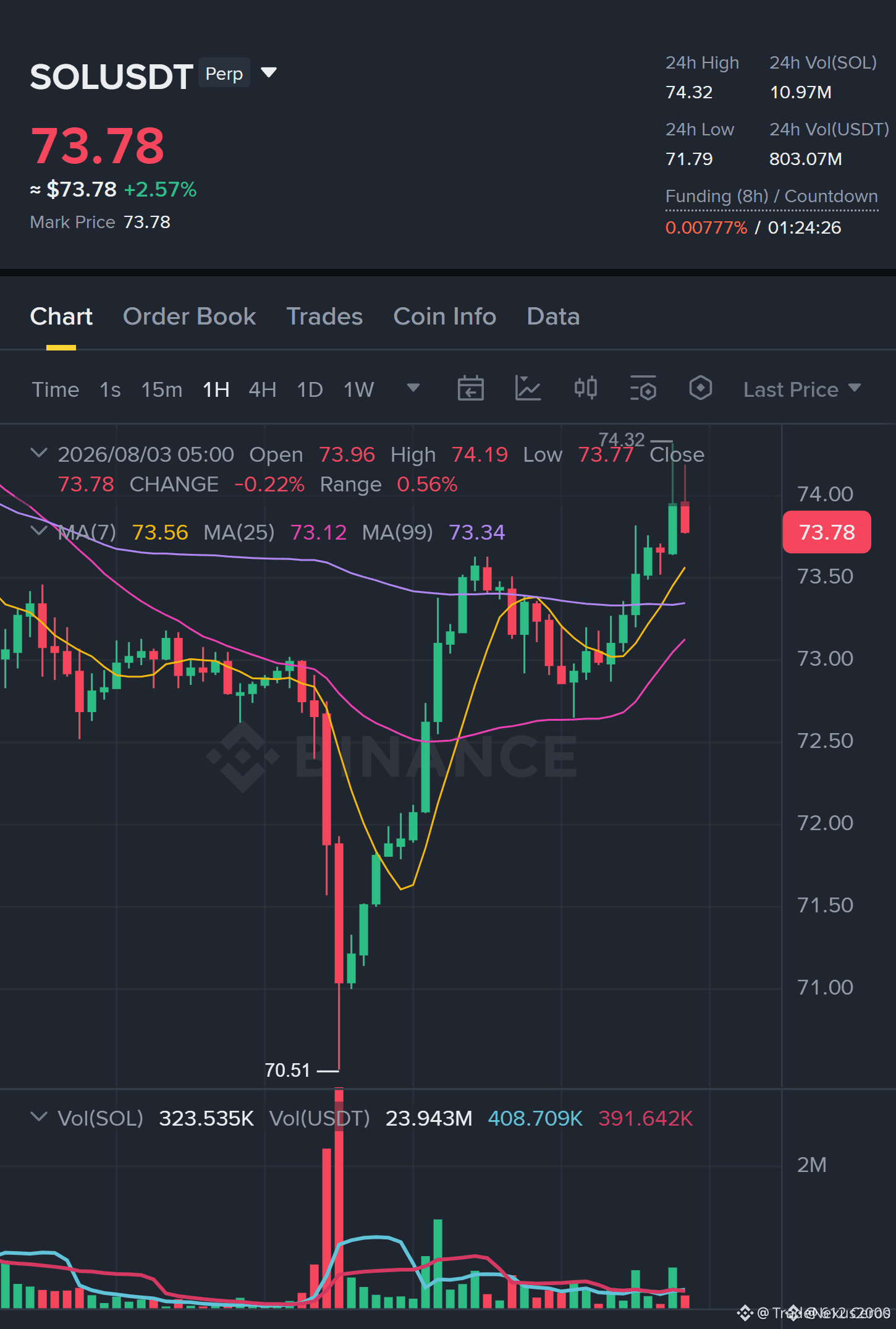Open the Last Price type dropdown

pos(802,389)
